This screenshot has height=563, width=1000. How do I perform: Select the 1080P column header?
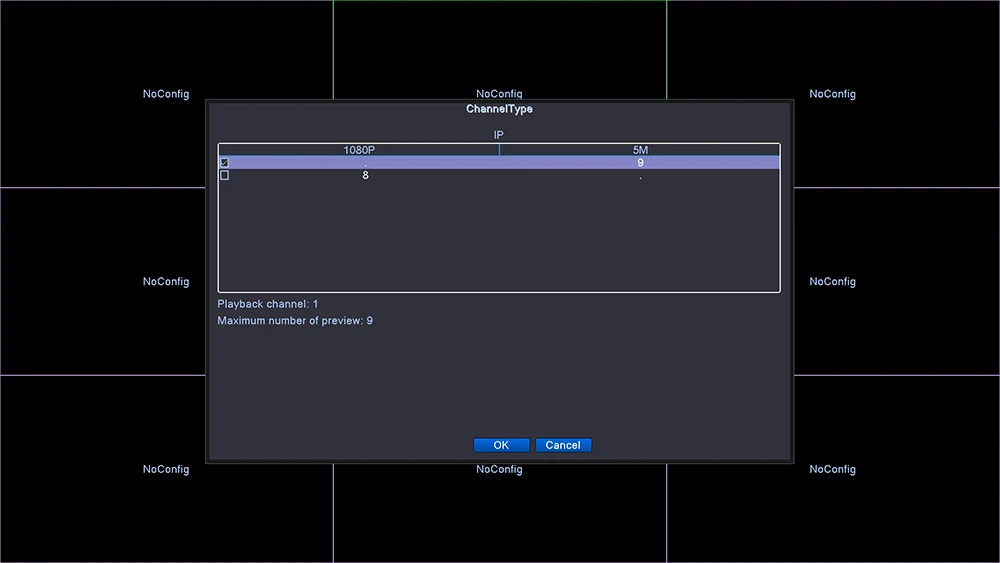click(x=359, y=150)
